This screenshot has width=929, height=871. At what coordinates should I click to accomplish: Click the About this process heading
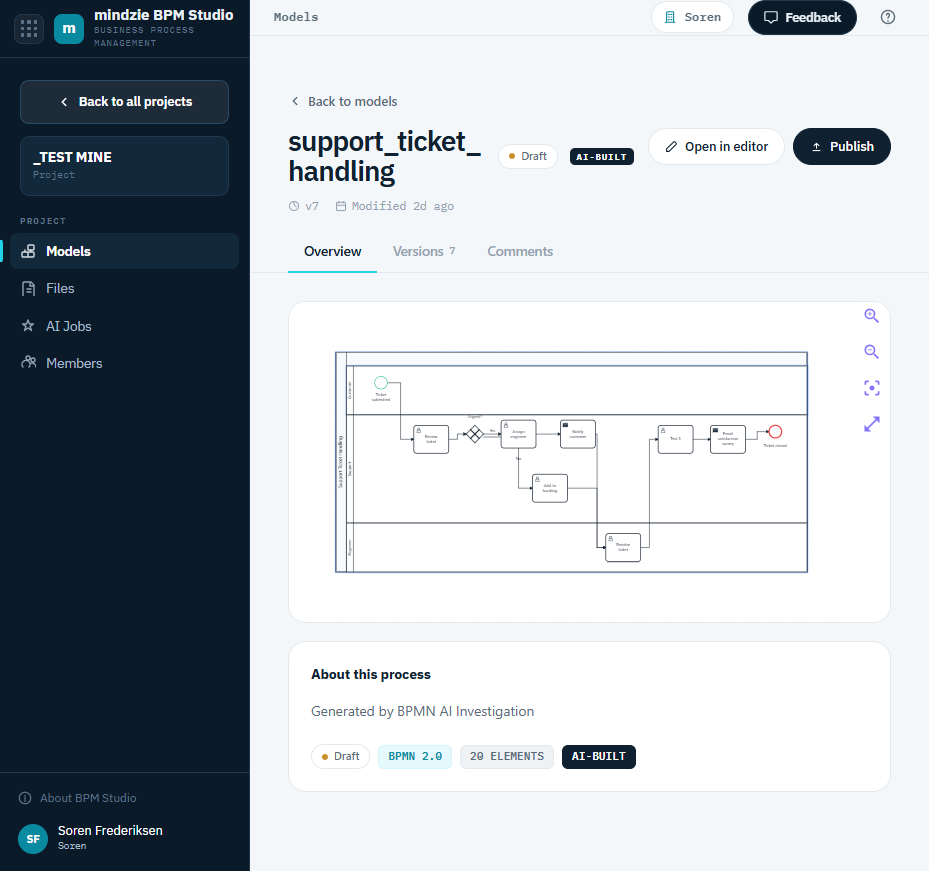pyautogui.click(x=371, y=674)
